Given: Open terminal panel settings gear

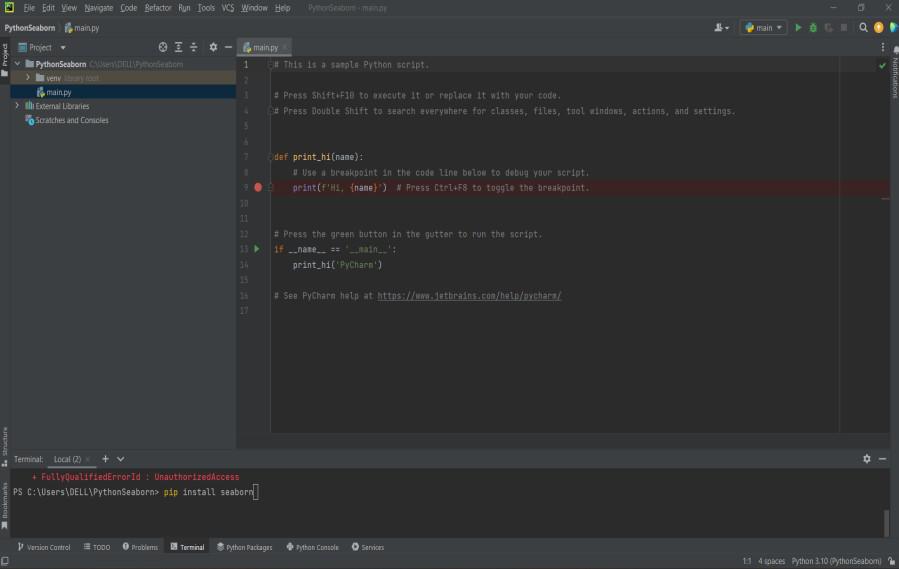Looking at the screenshot, I should click(866, 459).
